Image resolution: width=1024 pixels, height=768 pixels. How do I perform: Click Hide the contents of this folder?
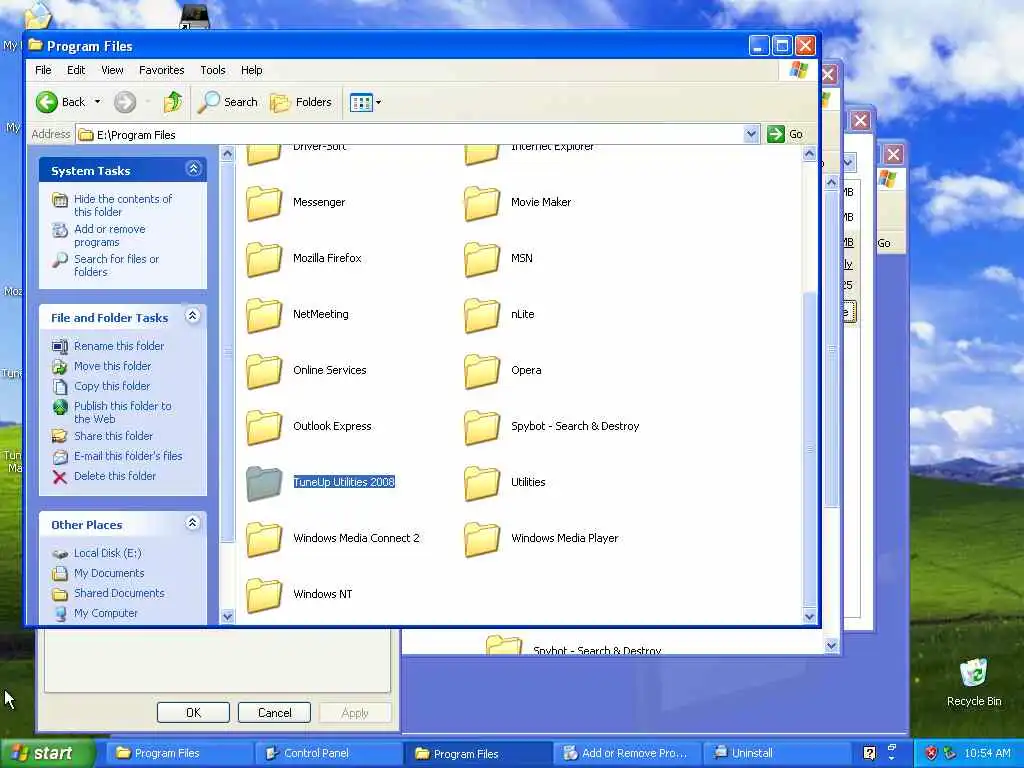(123, 205)
